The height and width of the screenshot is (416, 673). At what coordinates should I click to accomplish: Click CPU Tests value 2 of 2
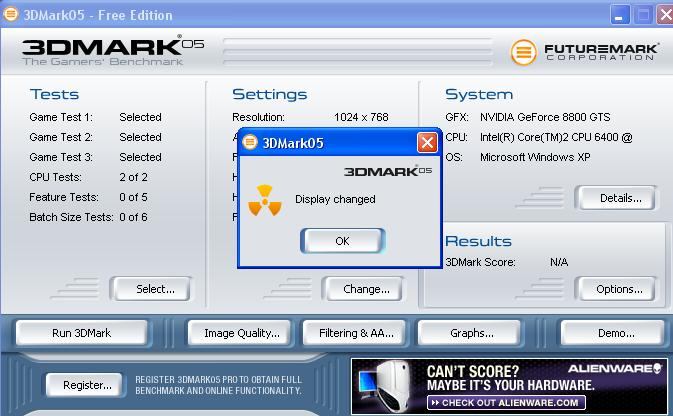[133, 177]
